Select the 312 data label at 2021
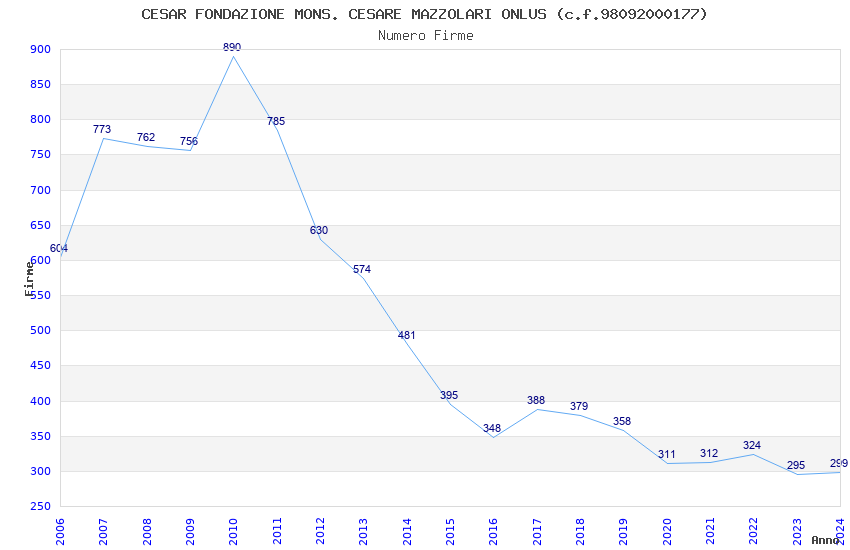Image resolution: width=850 pixels, height=550 pixels. (709, 453)
